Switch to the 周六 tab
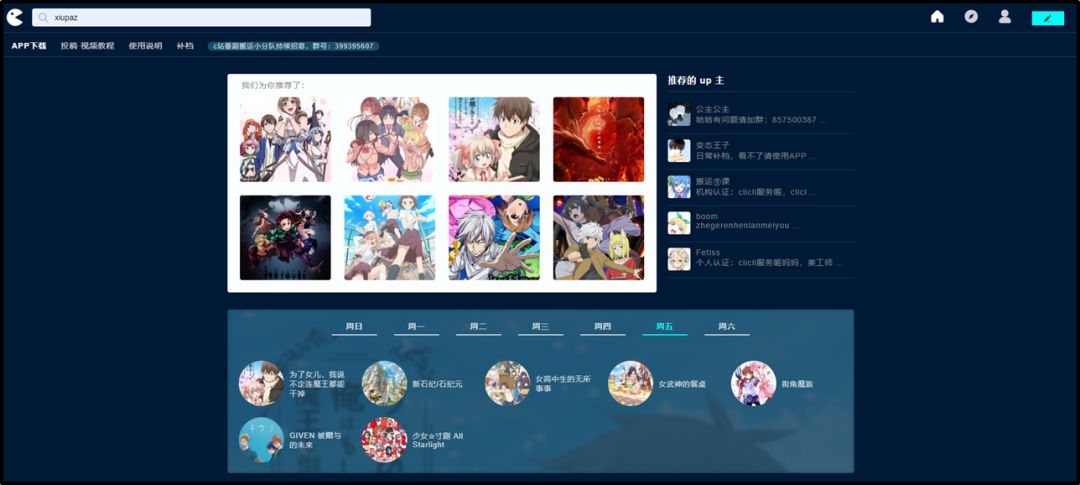Image resolution: width=1080 pixels, height=485 pixels. (727, 327)
